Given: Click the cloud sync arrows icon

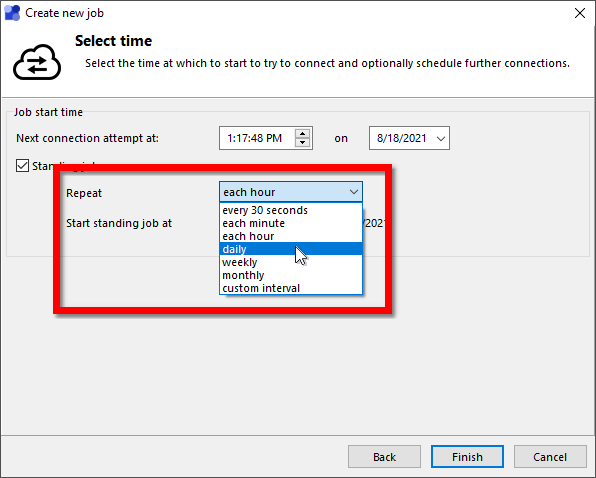Looking at the screenshot, I should click(x=37, y=62).
